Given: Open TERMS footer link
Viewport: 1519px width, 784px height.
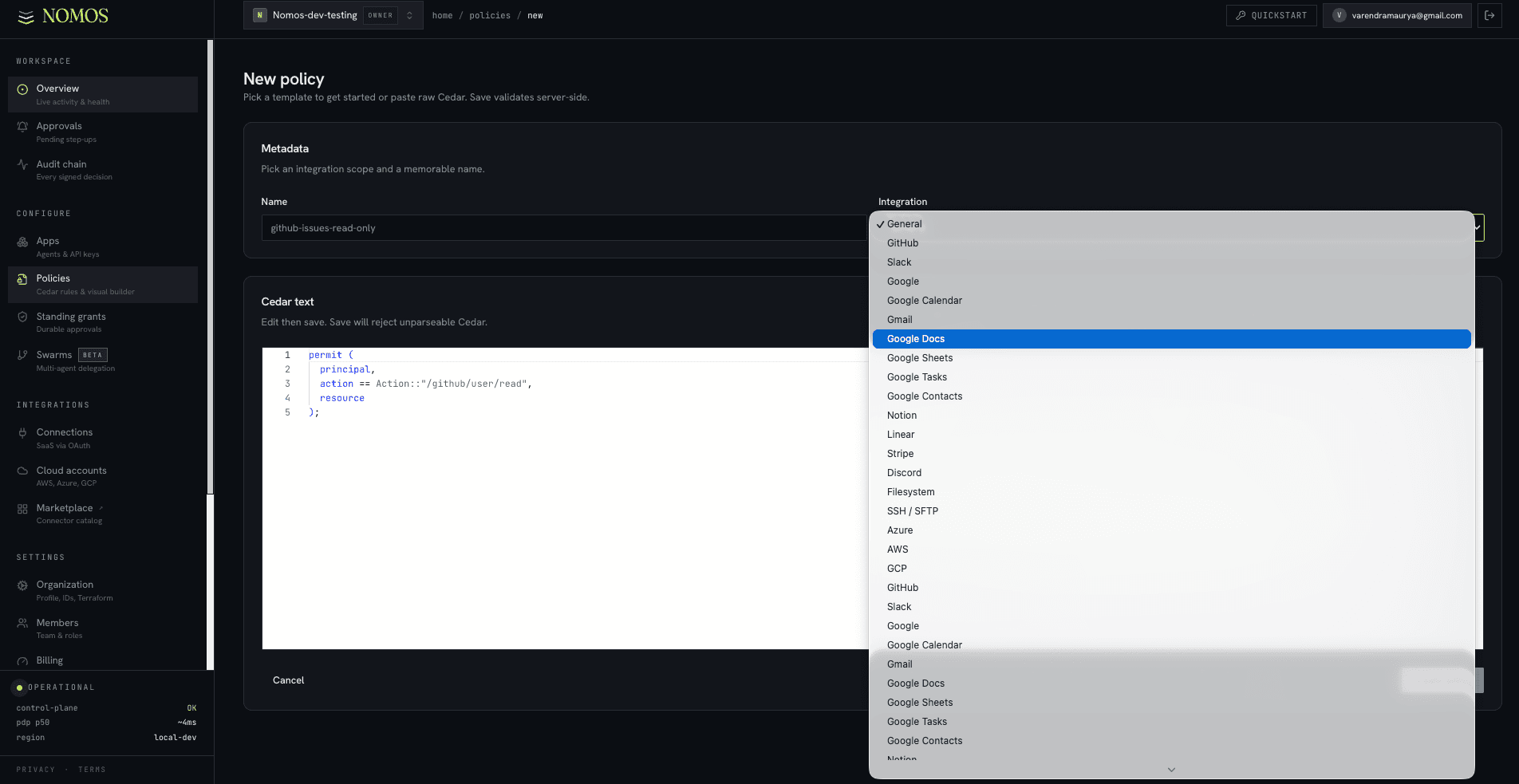Looking at the screenshot, I should 92,770.
